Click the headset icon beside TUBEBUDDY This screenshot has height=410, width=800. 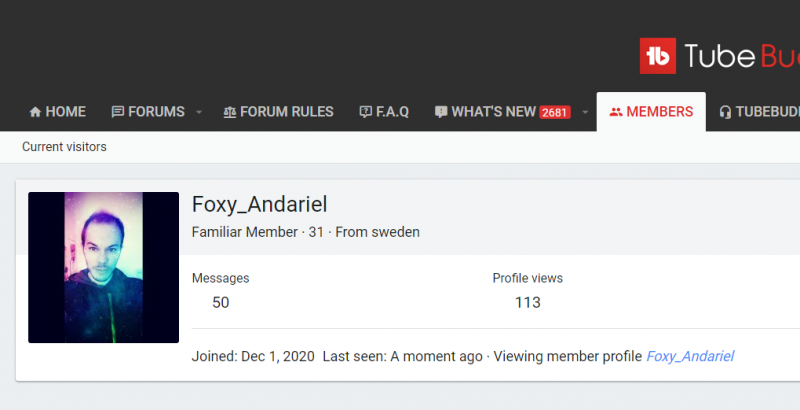coord(725,112)
